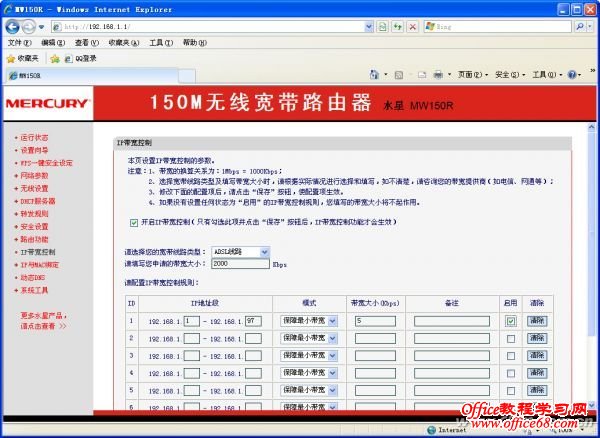Open the 查看 menu

pos(86,43)
